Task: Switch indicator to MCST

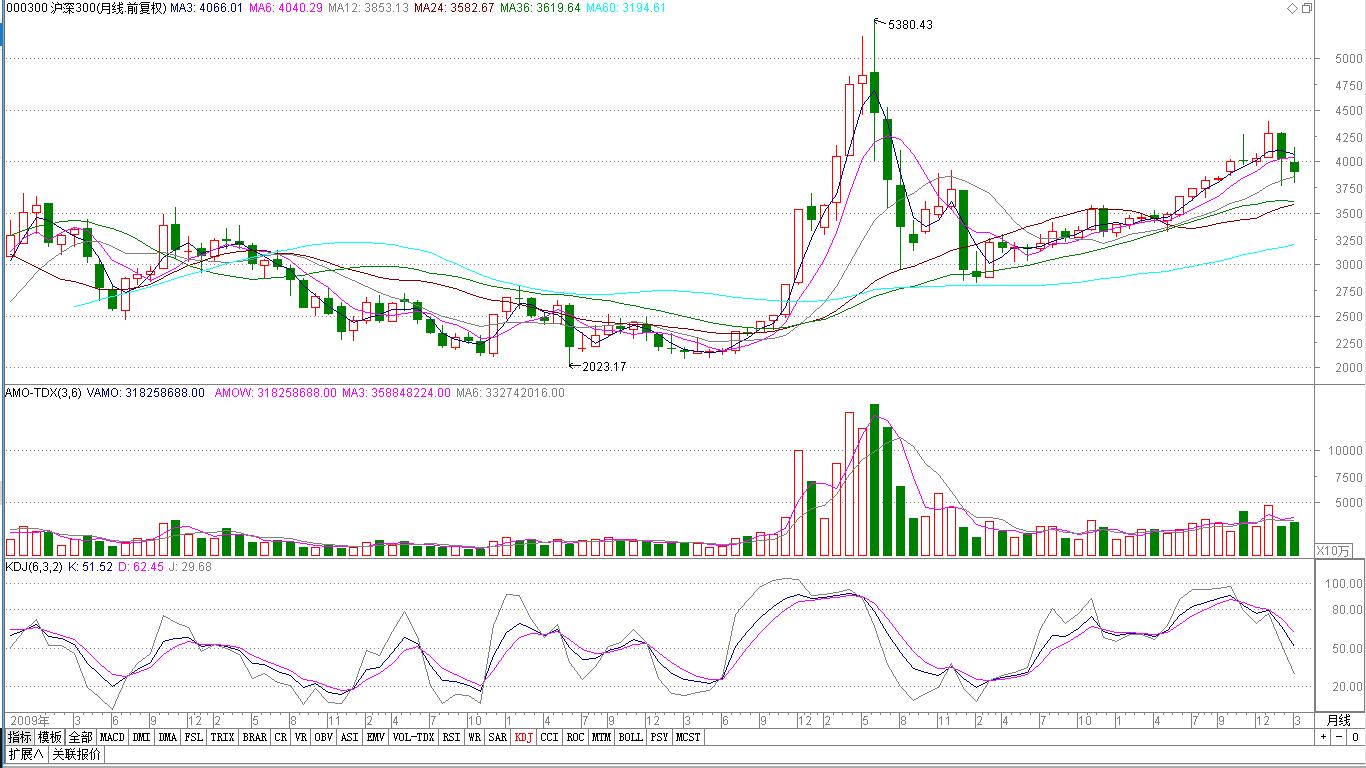Action: coord(688,737)
